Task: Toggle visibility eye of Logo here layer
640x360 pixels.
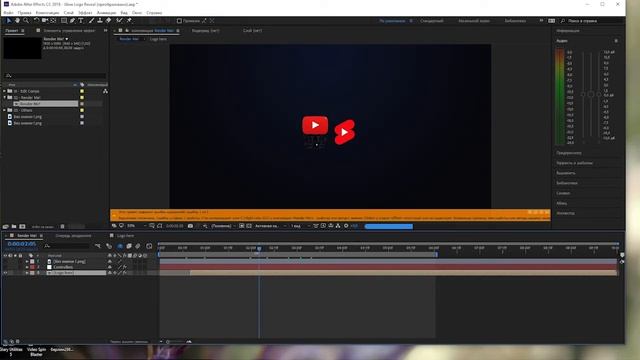Action: click(5, 273)
